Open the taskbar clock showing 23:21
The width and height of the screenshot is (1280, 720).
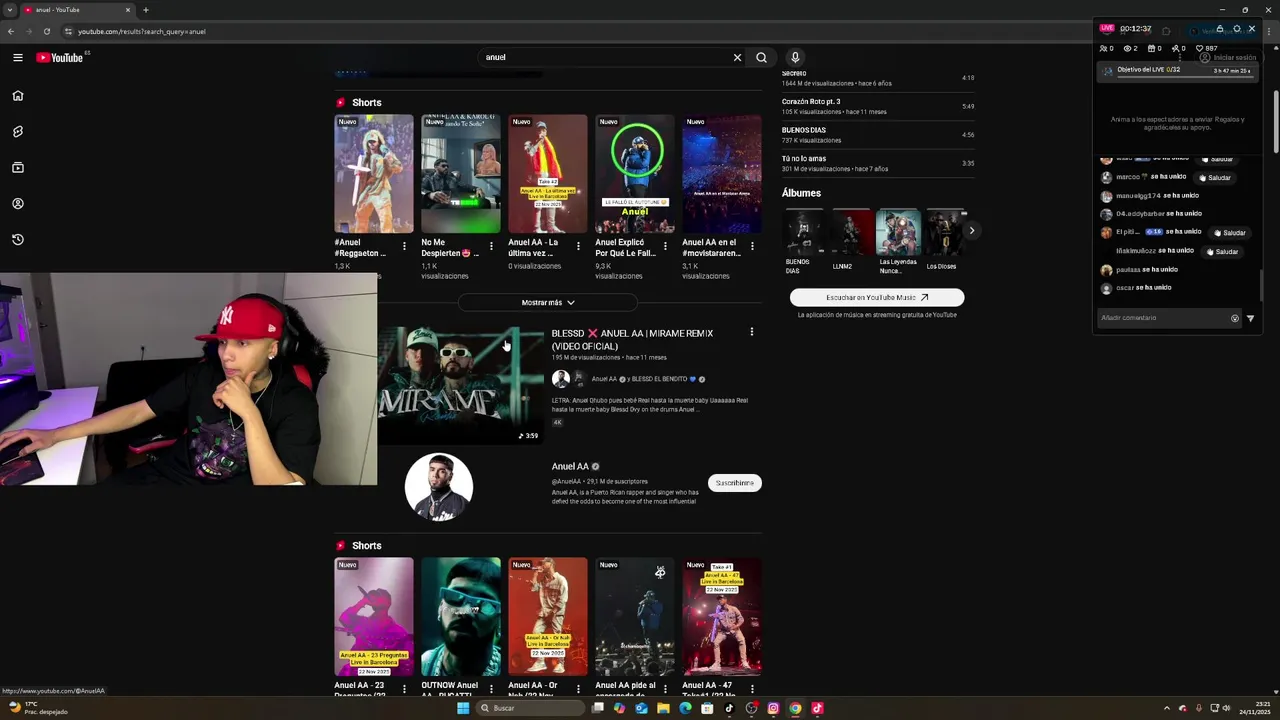point(1254,708)
